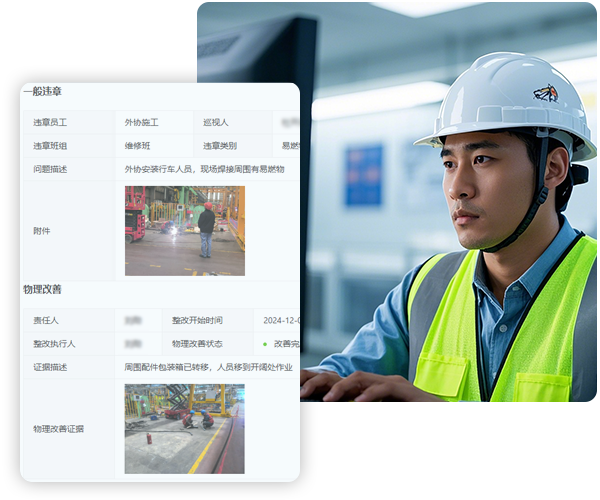Click the 证据描述 text about 周围配件包装箱
Screen dimensions: 600x500
pos(208,366)
